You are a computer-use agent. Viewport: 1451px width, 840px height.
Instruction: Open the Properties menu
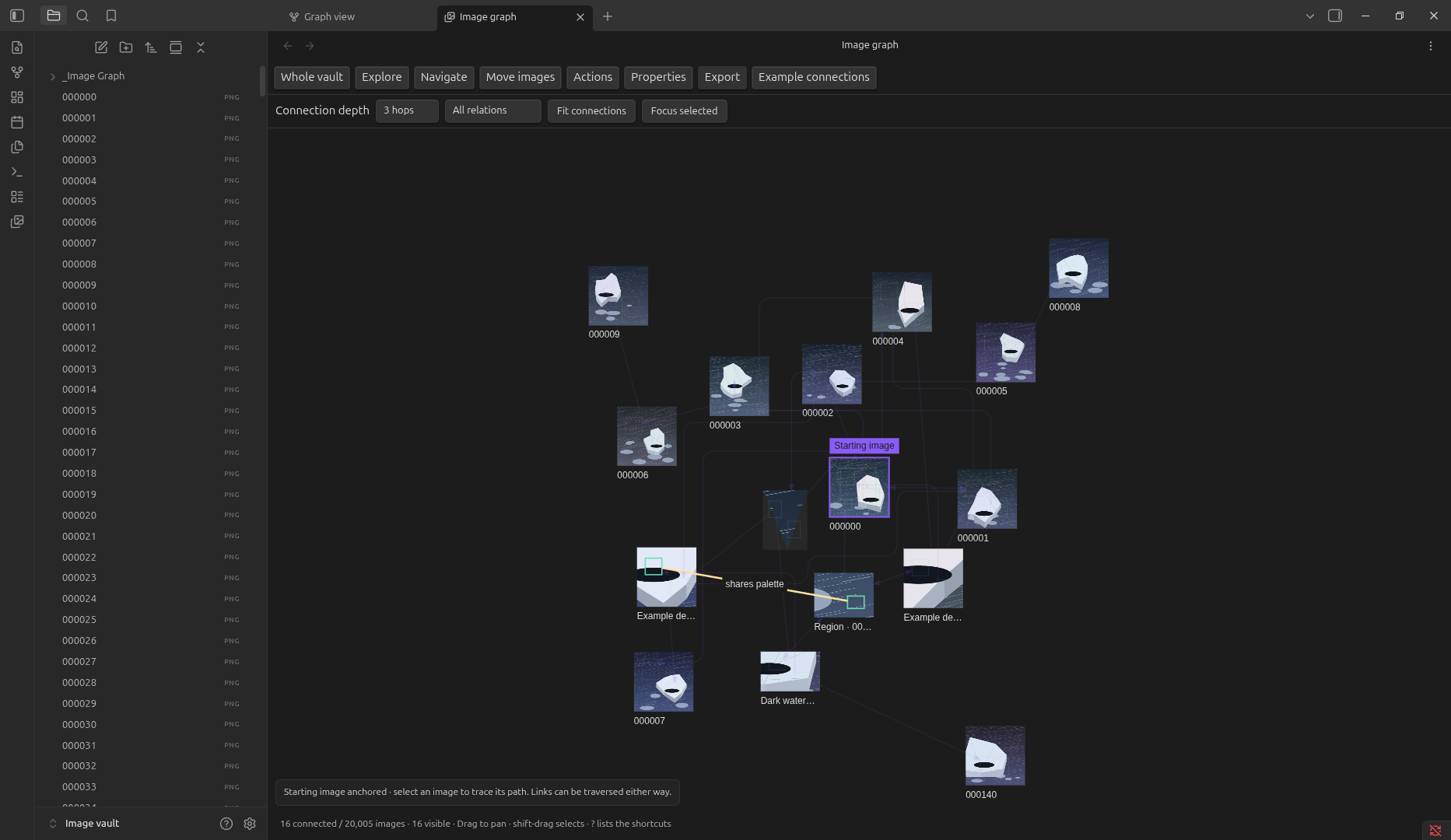(658, 77)
